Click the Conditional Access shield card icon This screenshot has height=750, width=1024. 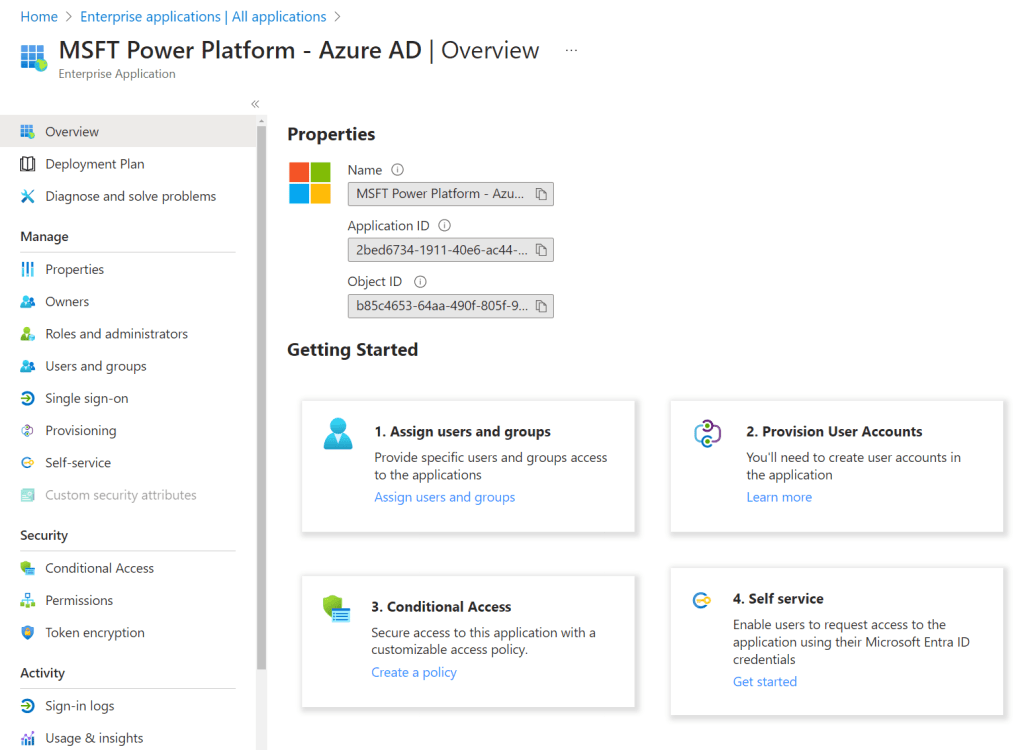coord(336,609)
